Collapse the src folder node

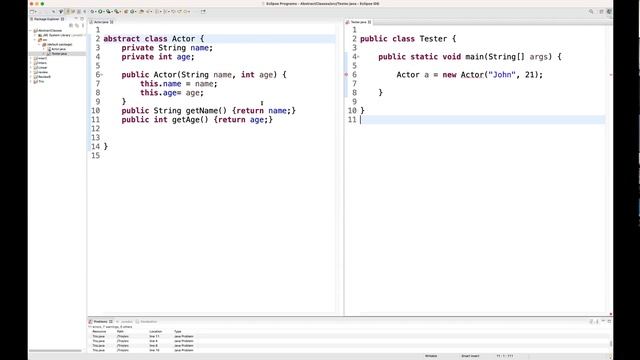click(x=35, y=40)
